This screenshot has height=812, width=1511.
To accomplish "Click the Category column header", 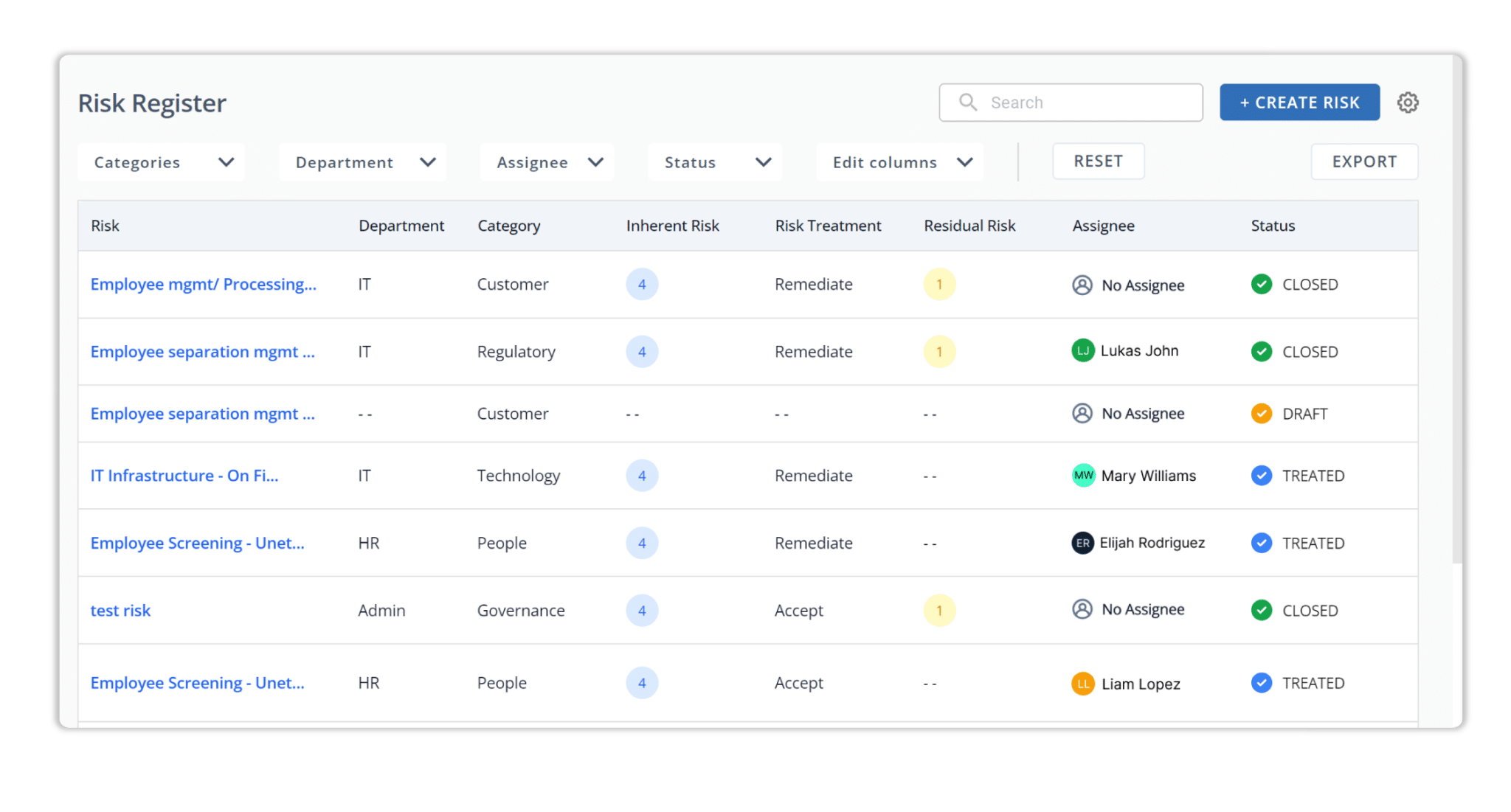I will pos(508,226).
